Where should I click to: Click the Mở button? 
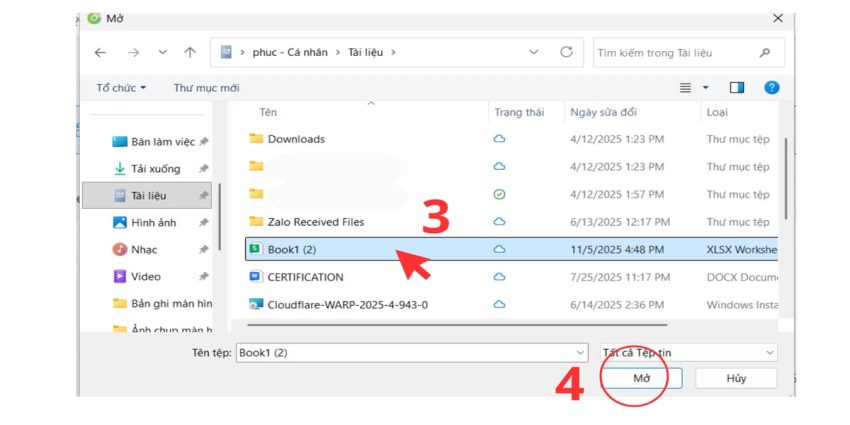pyautogui.click(x=642, y=378)
